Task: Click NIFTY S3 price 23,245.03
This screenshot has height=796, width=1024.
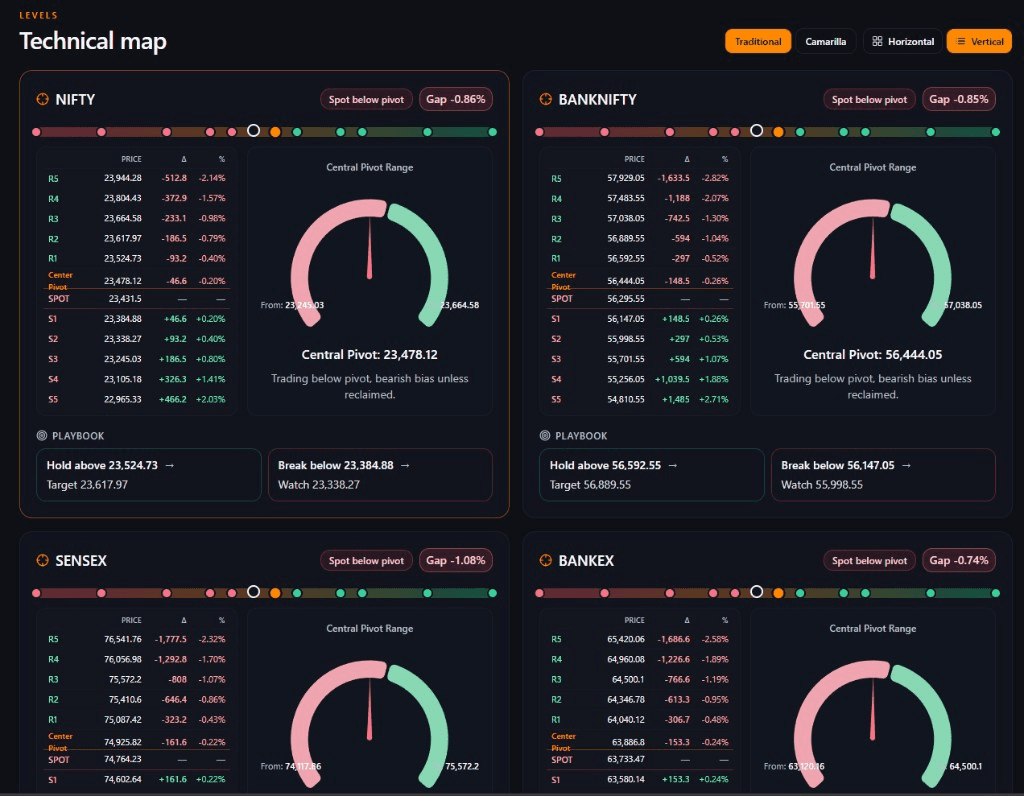Action: click(x=123, y=359)
